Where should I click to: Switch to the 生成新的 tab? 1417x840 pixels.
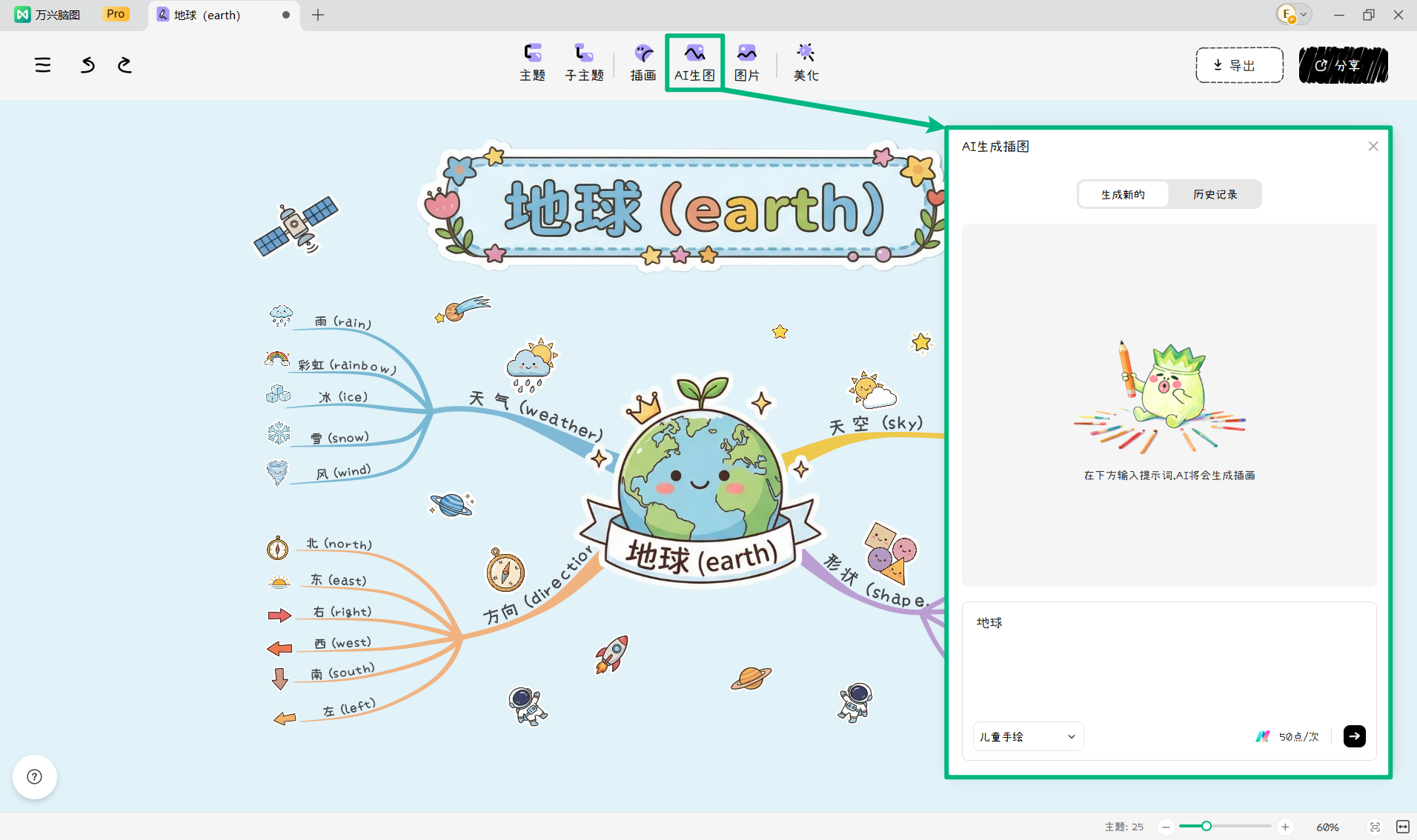[1123, 194]
